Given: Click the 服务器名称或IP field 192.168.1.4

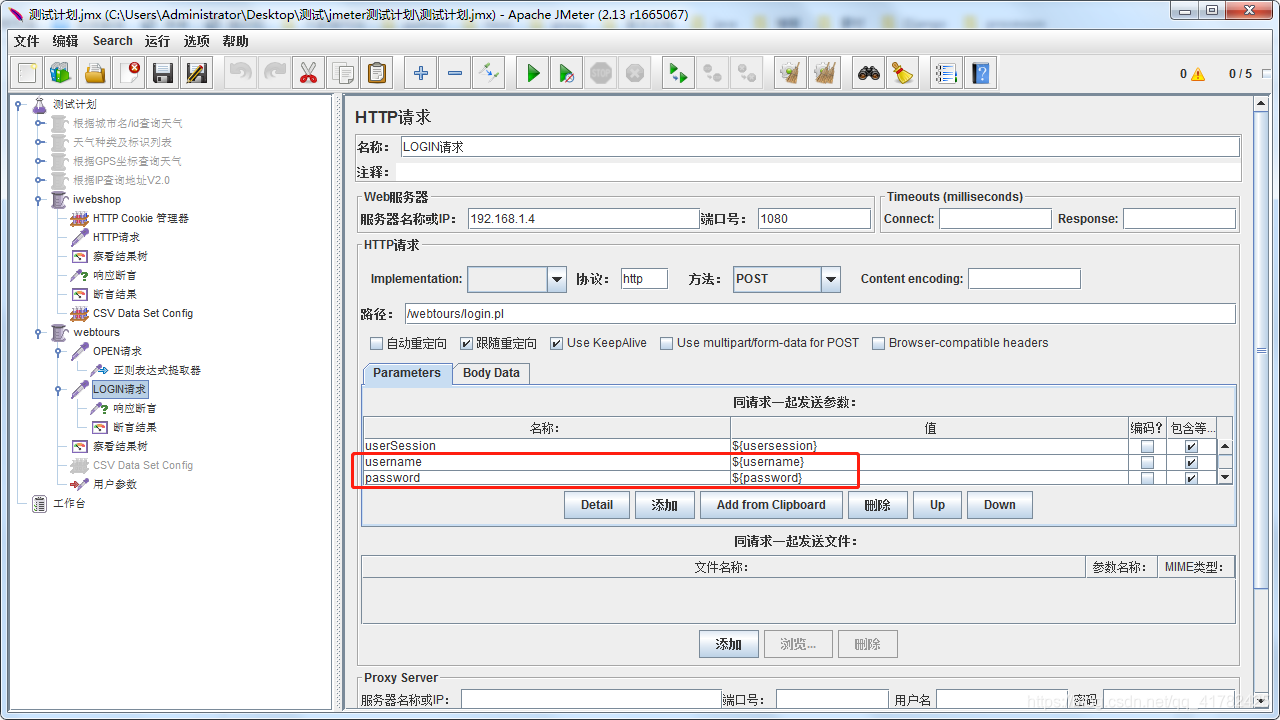Looking at the screenshot, I should 583,219.
